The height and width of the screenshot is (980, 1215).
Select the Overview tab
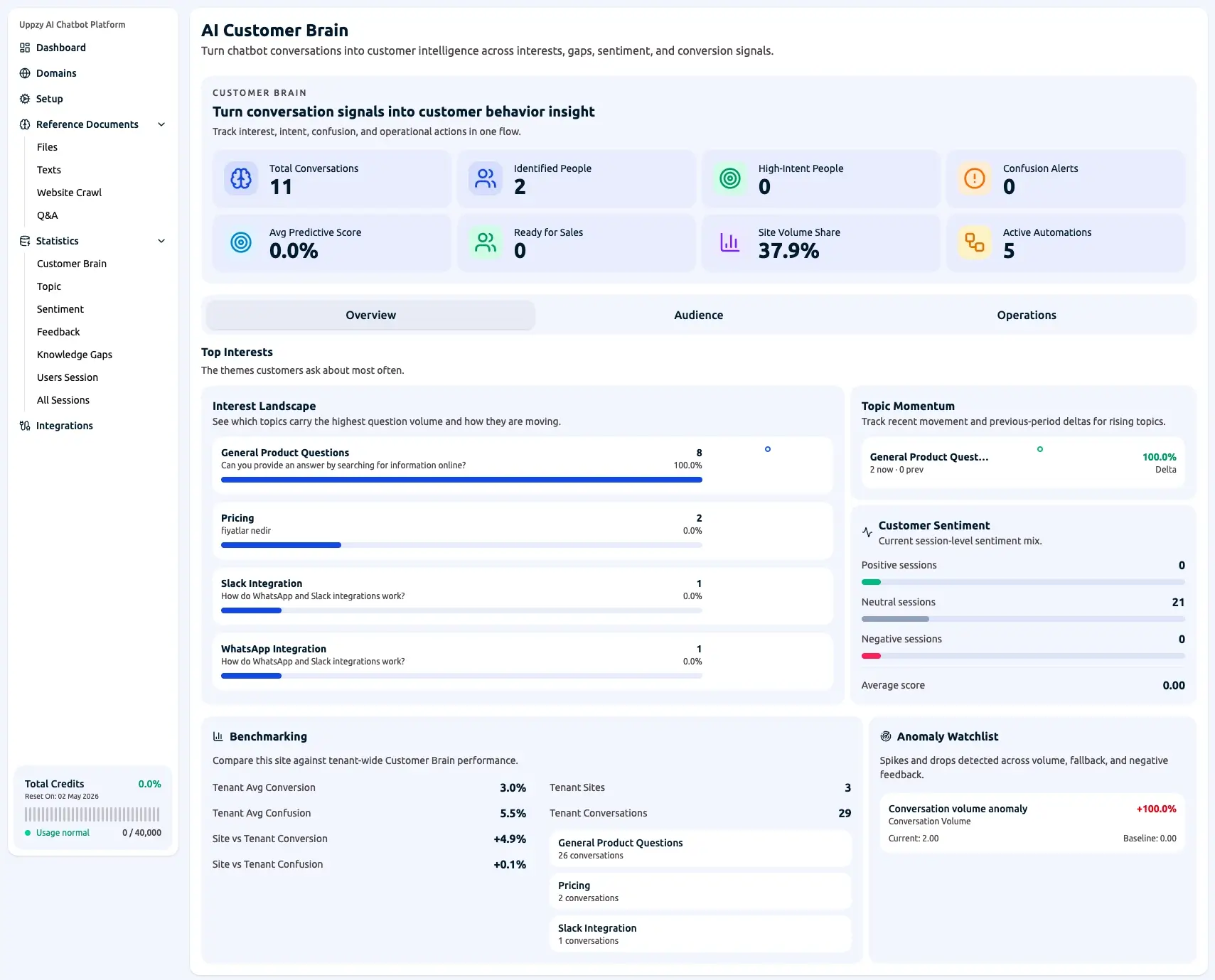click(x=370, y=315)
